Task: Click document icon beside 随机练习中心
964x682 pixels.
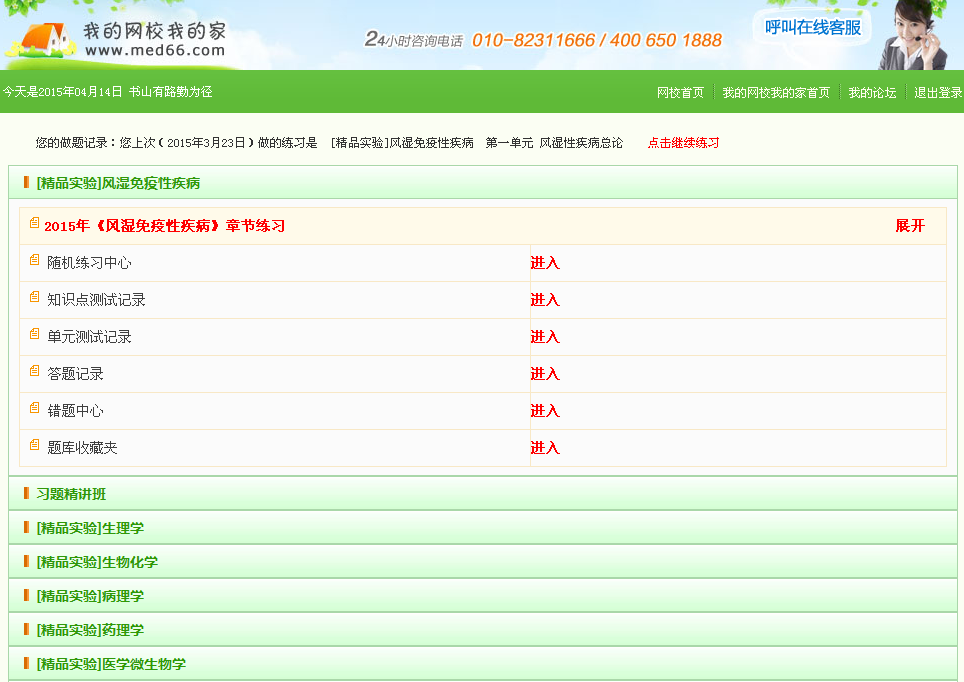Action: tap(35, 260)
